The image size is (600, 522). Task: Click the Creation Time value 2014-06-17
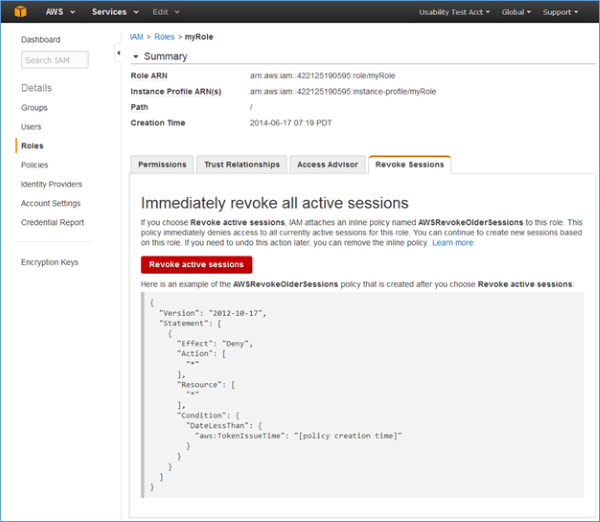[x=291, y=123]
